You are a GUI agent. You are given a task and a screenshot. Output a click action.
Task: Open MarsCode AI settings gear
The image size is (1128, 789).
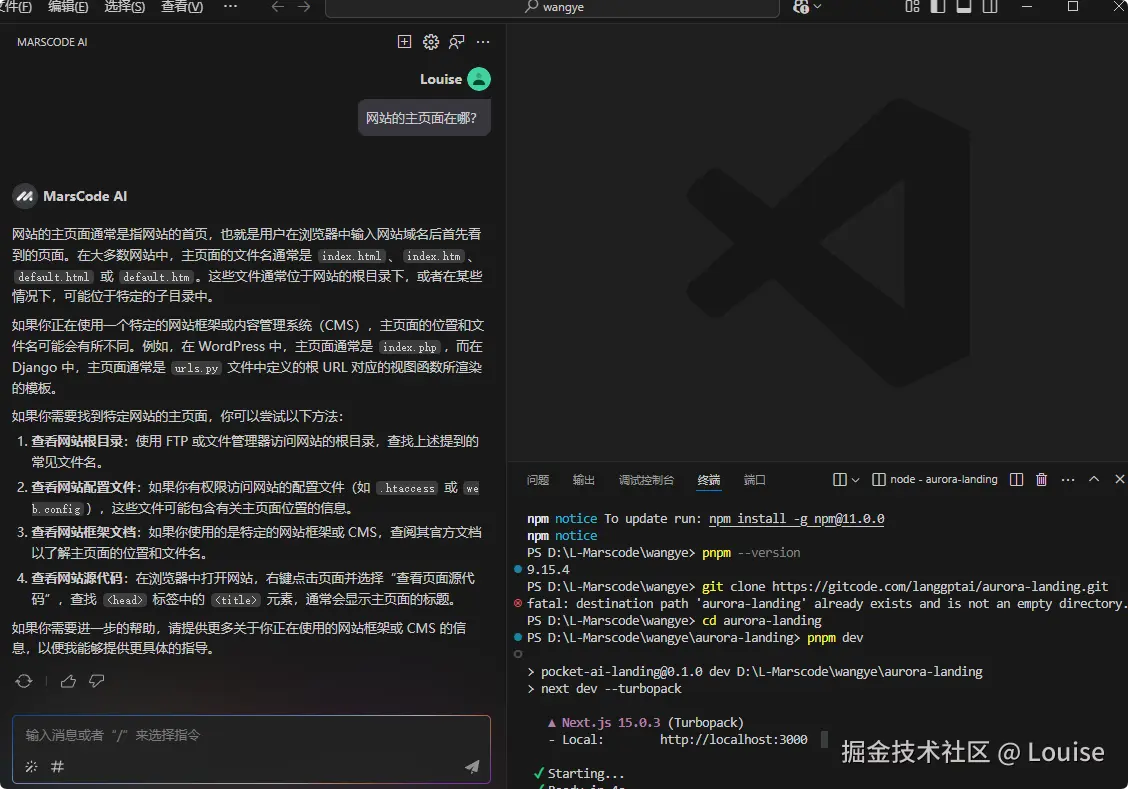tap(430, 42)
